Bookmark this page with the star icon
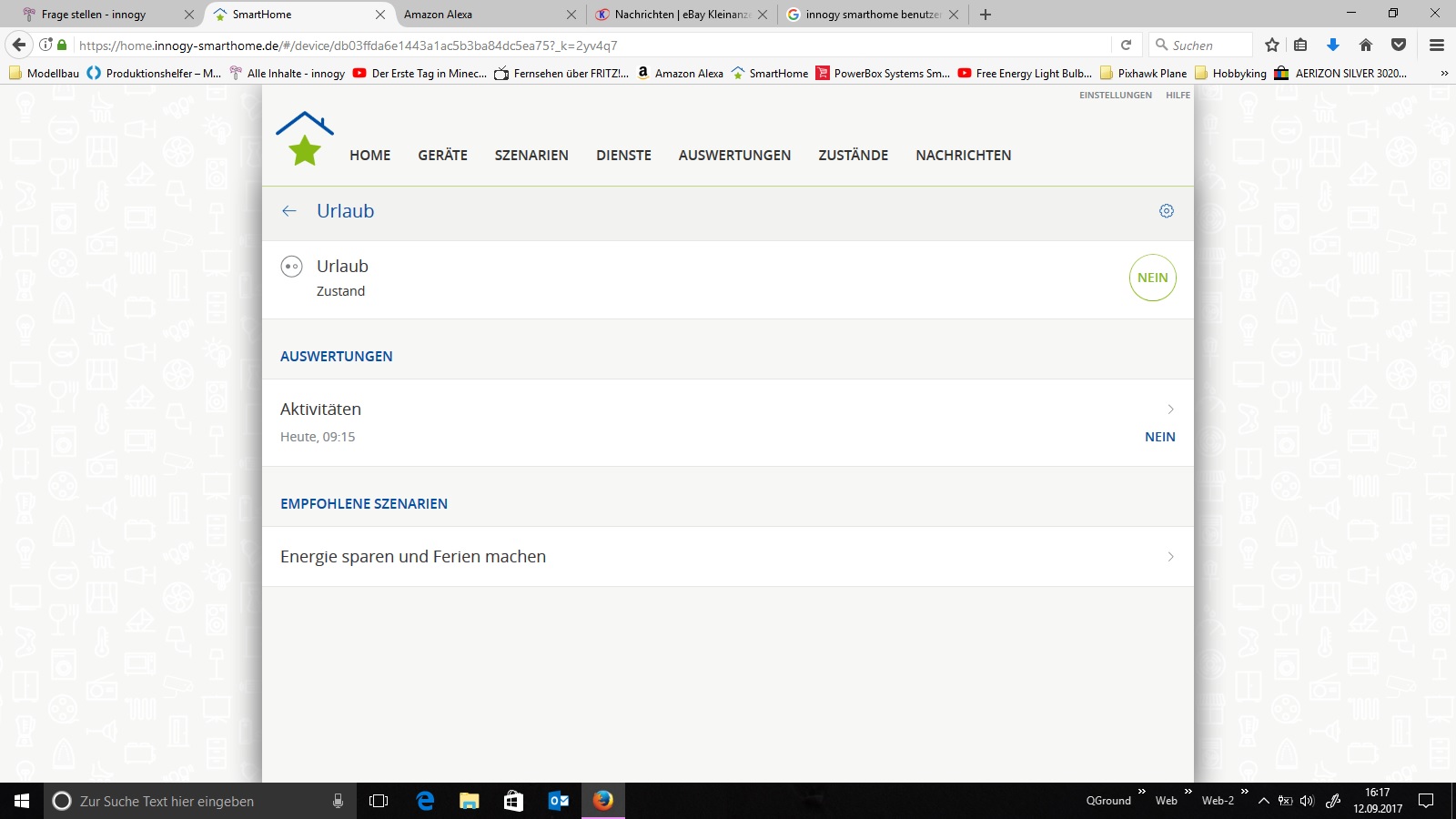The width and height of the screenshot is (1456, 819). click(x=1272, y=45)
